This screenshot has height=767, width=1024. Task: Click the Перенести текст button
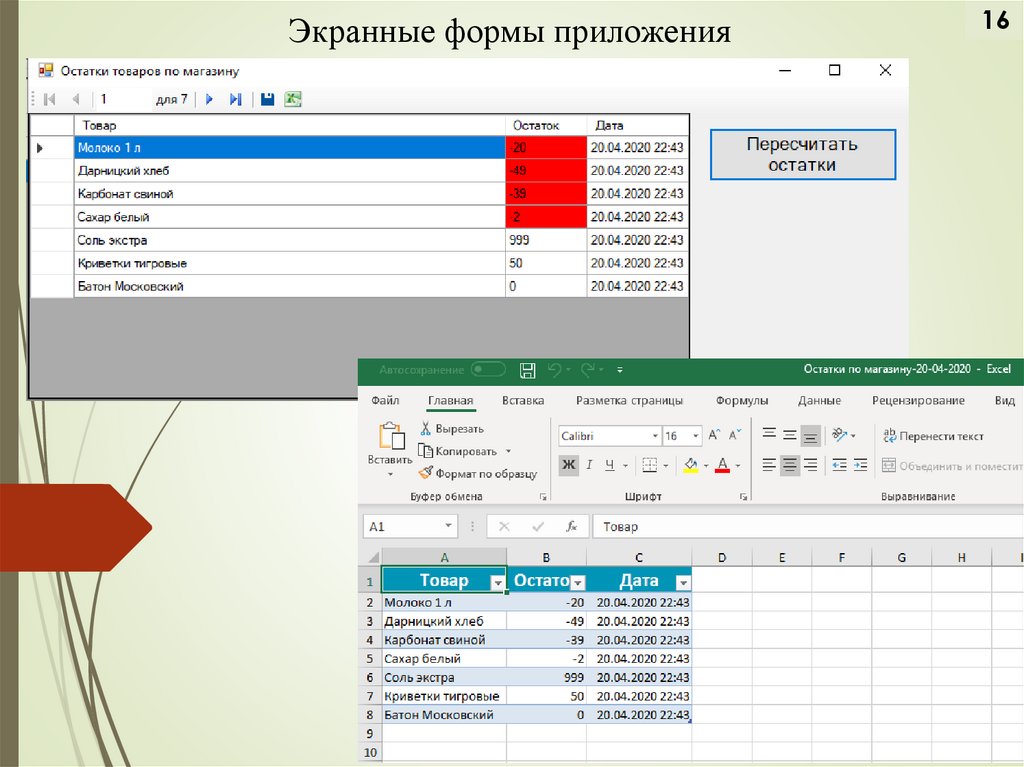point(933,436)
